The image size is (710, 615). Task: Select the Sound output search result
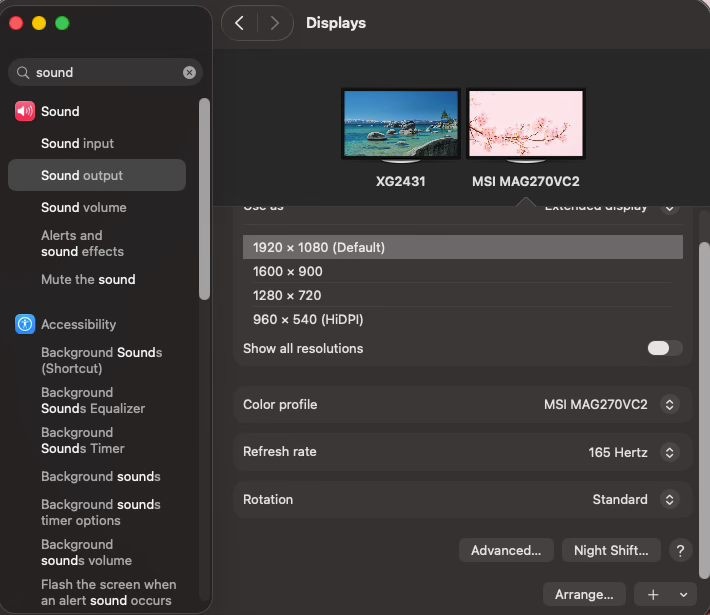97,175
